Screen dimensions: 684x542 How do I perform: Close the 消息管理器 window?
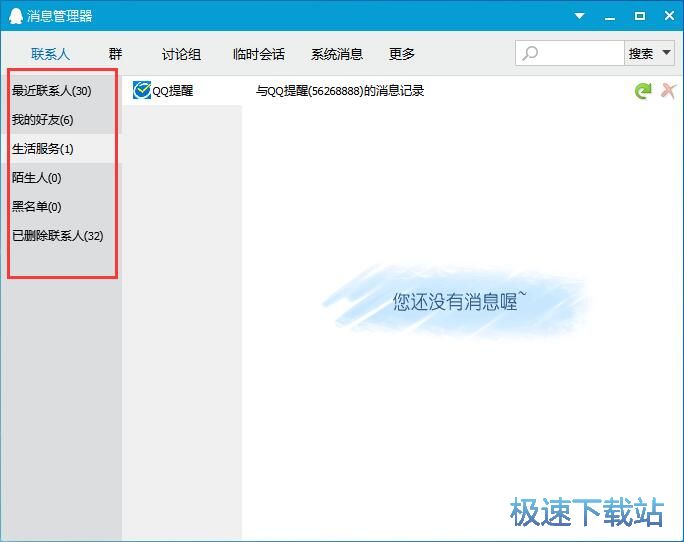[670, 16]
